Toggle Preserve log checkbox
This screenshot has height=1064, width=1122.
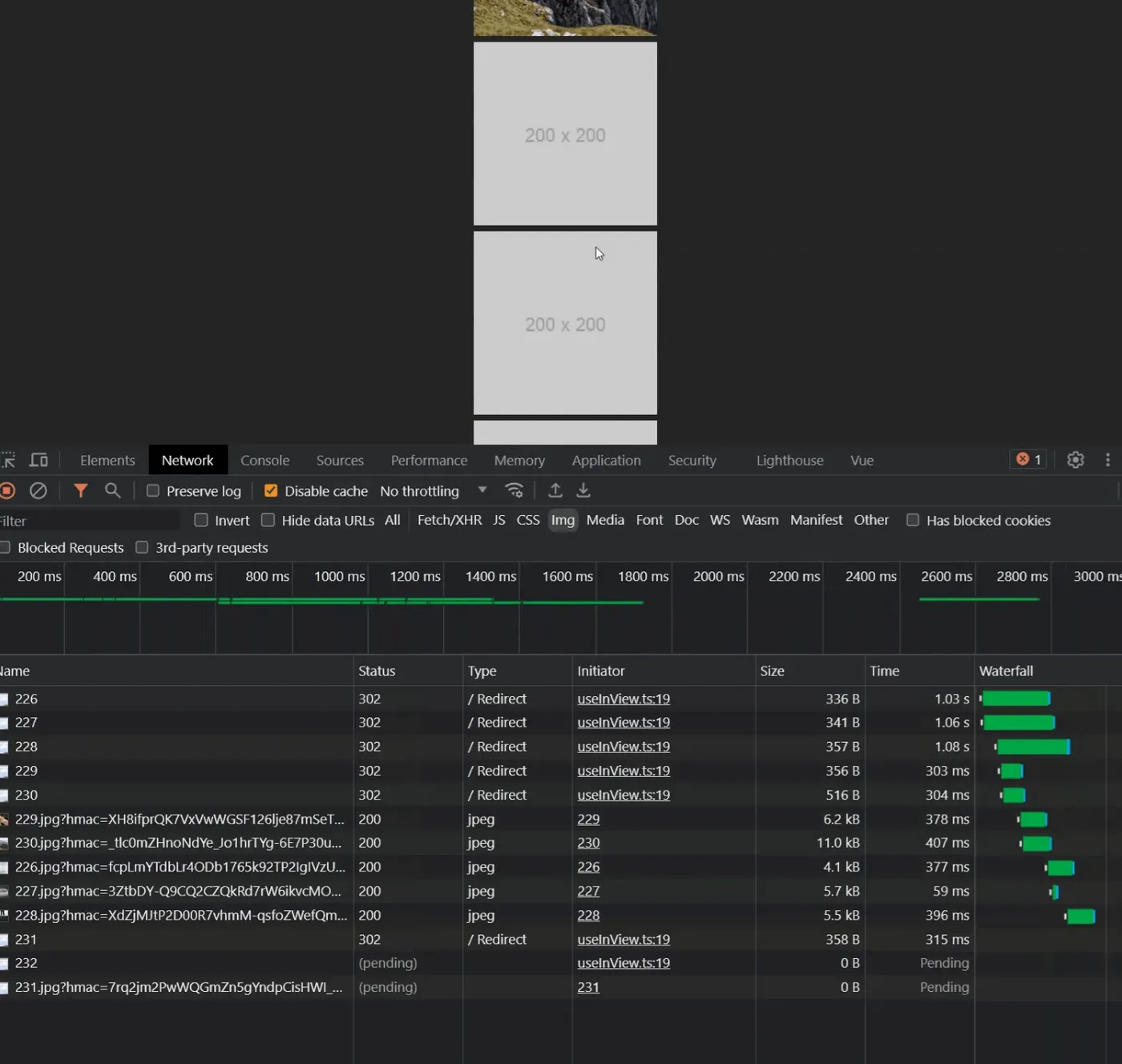tap(153, 490)
